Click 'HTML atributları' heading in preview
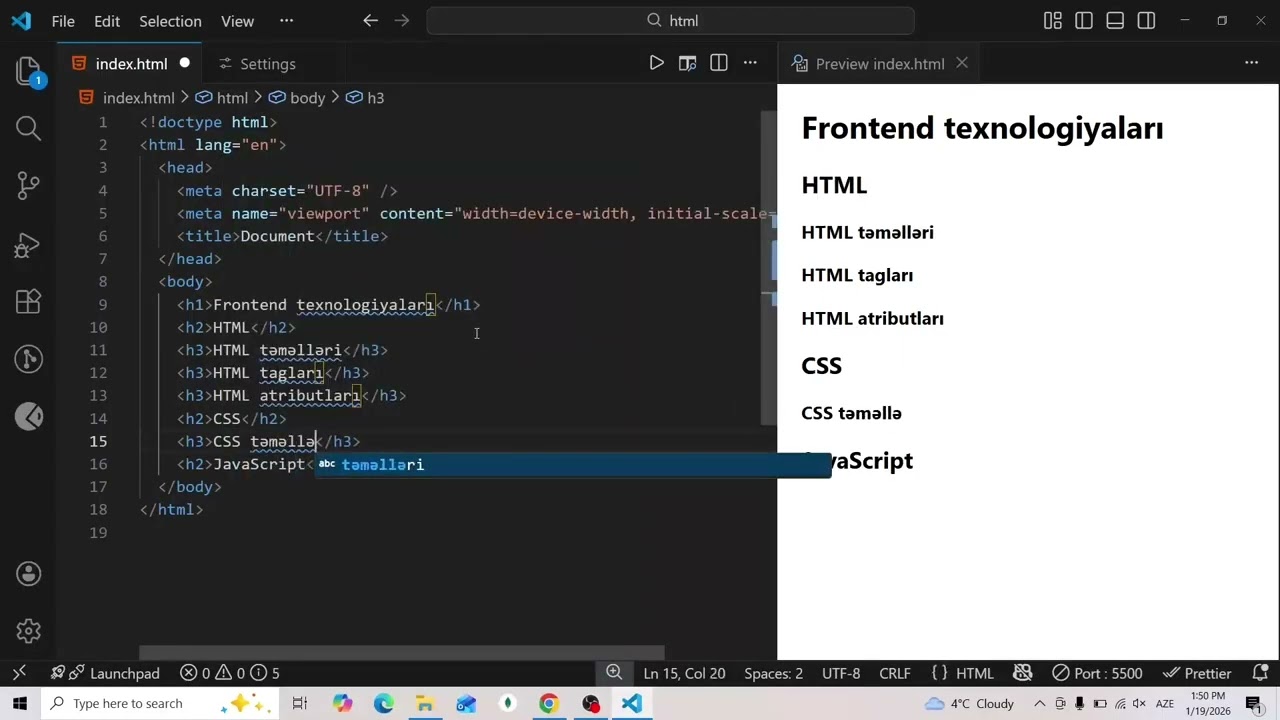This screenshot has width=1280, height=720. pyautogui.click(x=872, y=318)
